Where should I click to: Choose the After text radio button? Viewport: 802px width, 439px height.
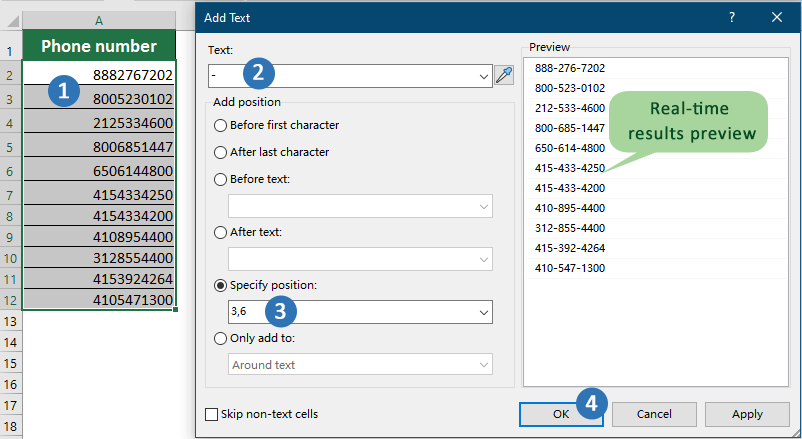pos(221,232)
